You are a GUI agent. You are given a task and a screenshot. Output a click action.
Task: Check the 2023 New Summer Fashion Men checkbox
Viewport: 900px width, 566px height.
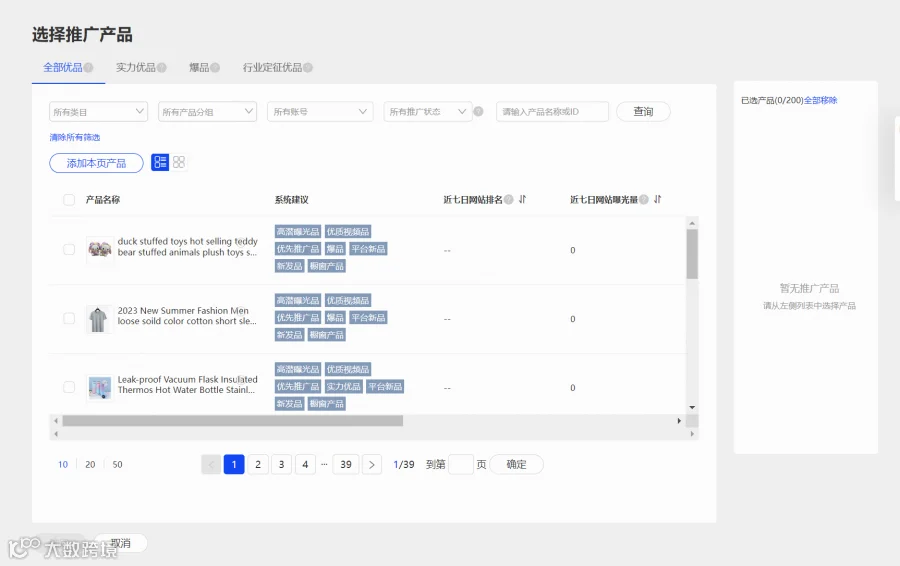69,319
